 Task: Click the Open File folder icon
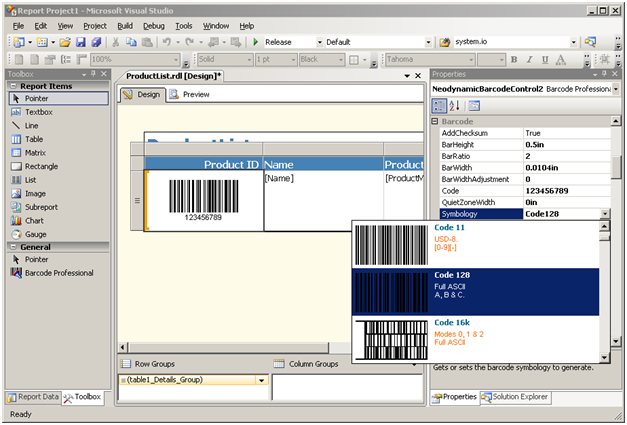pos(65,42)
